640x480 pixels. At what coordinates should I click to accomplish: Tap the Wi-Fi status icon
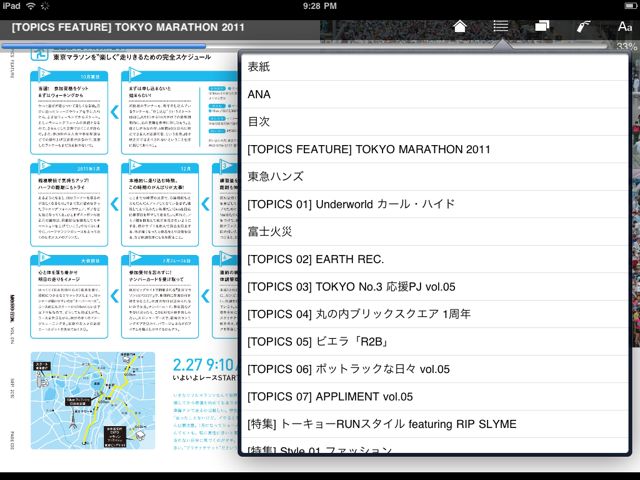31,6
